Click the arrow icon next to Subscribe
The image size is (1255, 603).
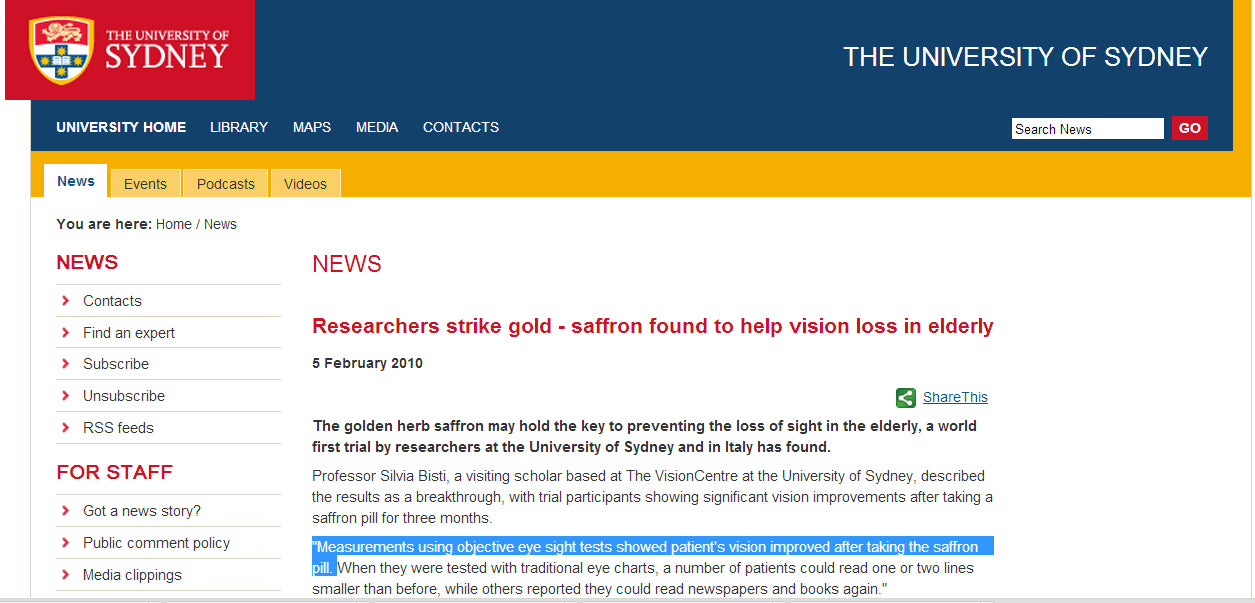(64, 363)
